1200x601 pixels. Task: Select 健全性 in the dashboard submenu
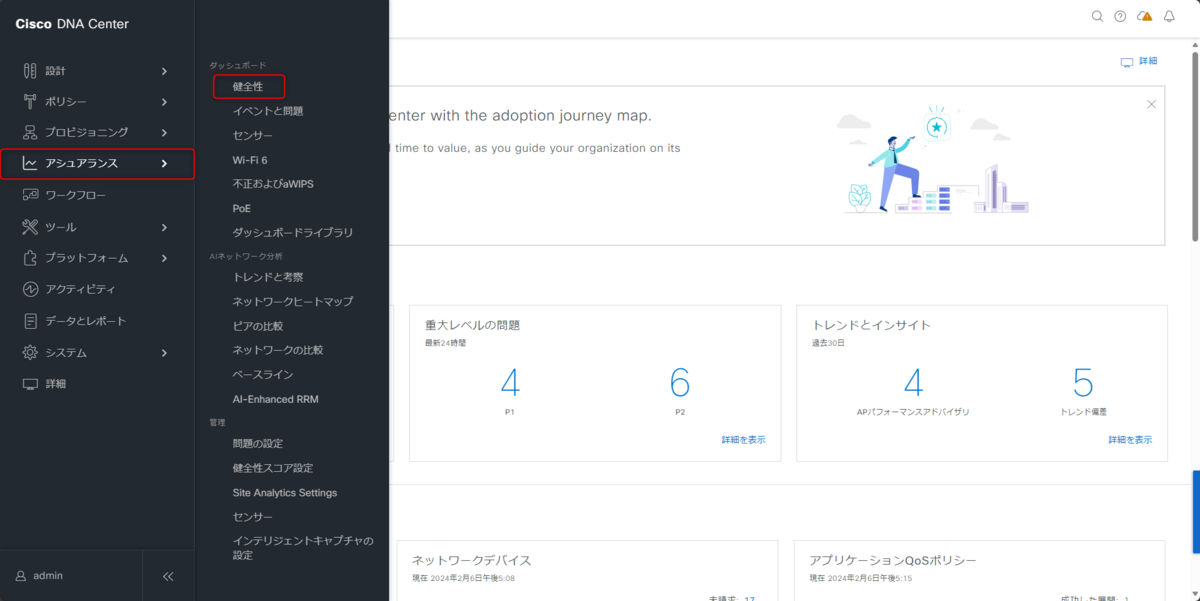(x=248, y=87)
